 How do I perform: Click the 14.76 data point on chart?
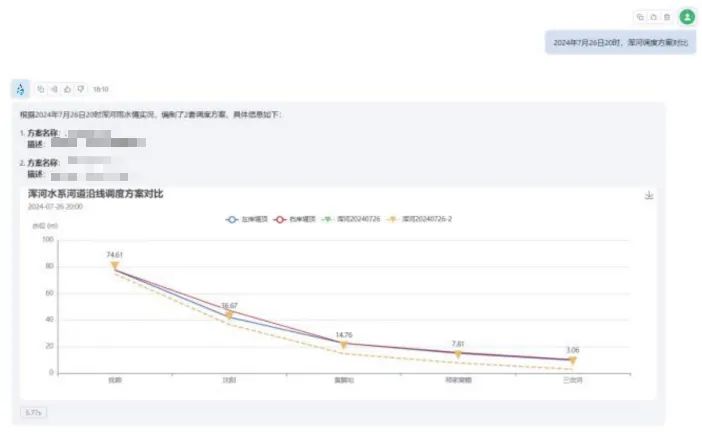tap(343, 344)
